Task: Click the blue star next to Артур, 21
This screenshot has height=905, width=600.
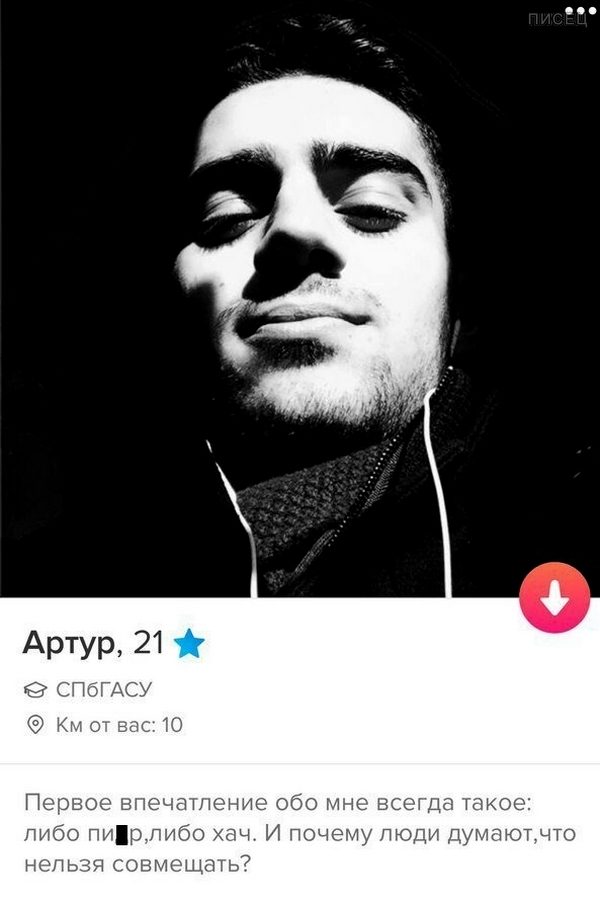Action: 189,644
